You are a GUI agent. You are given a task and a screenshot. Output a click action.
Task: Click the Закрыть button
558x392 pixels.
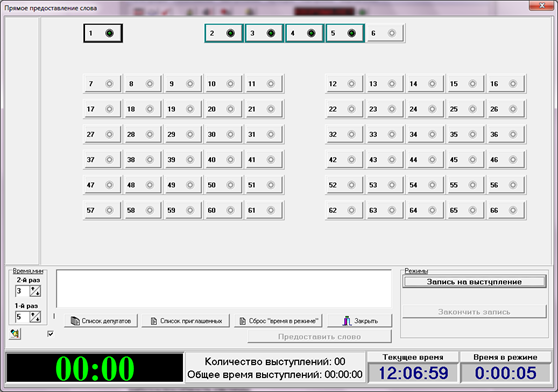pyautogui.click(x=360, y=321)
